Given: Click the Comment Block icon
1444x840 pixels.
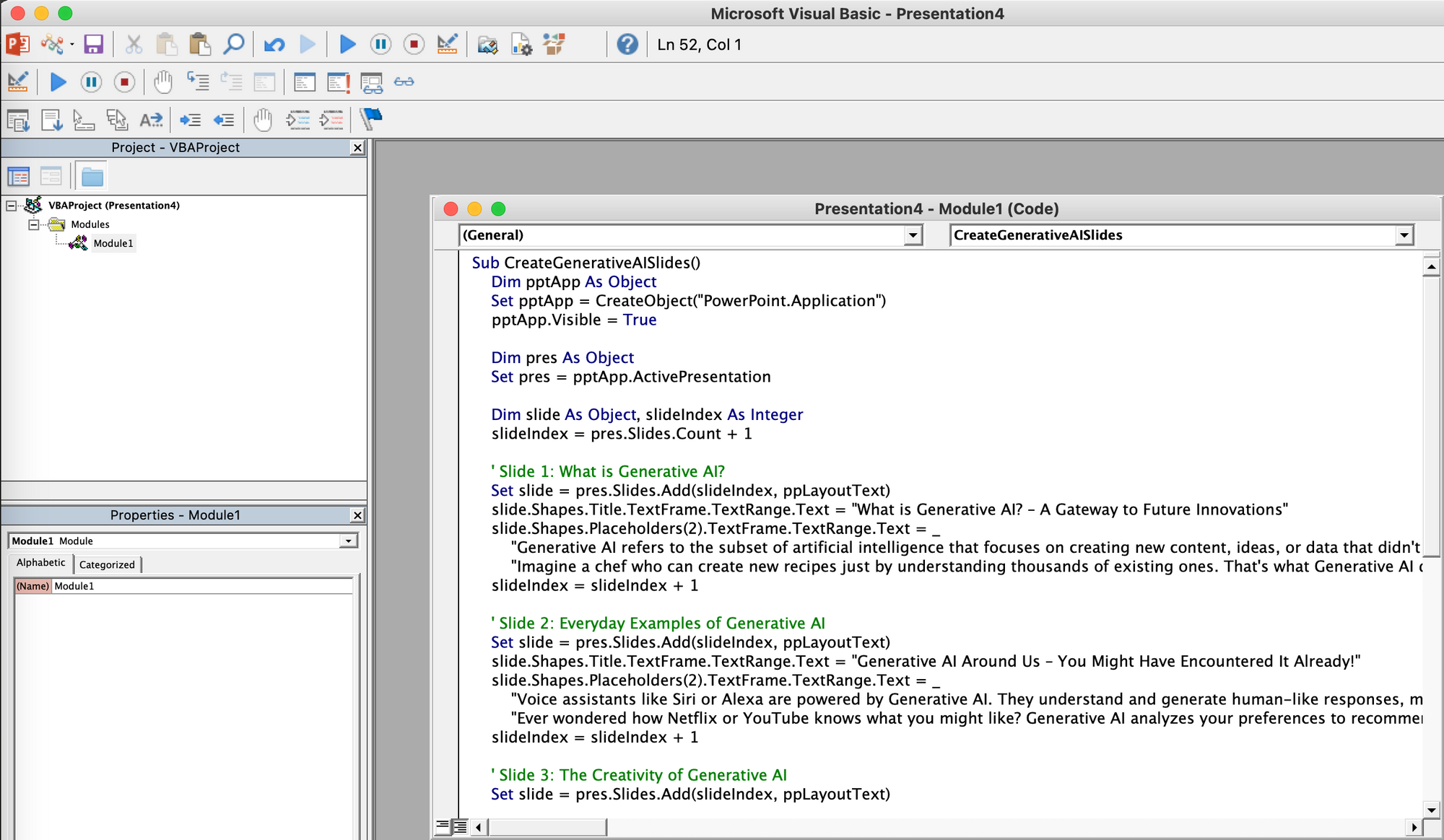Looking at the screenshot, I should [x=297, y=120].
